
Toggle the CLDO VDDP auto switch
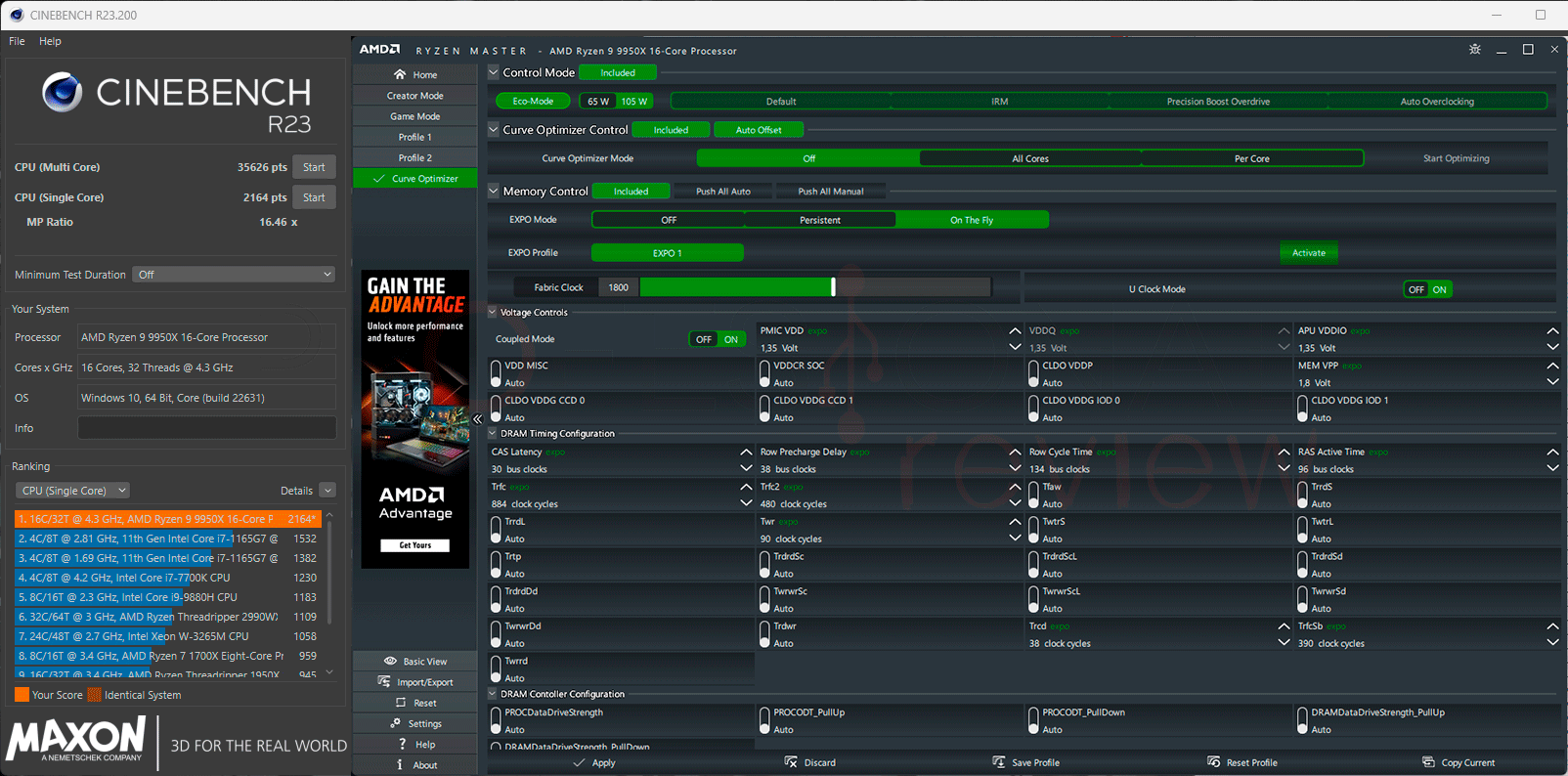[1033, 373]
